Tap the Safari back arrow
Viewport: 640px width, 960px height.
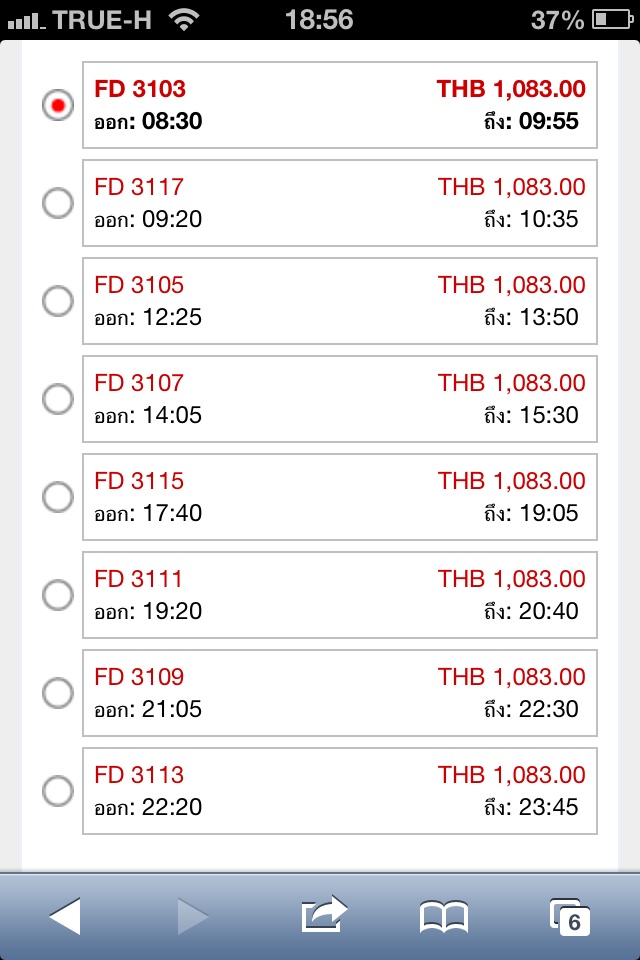pos(65,916)
